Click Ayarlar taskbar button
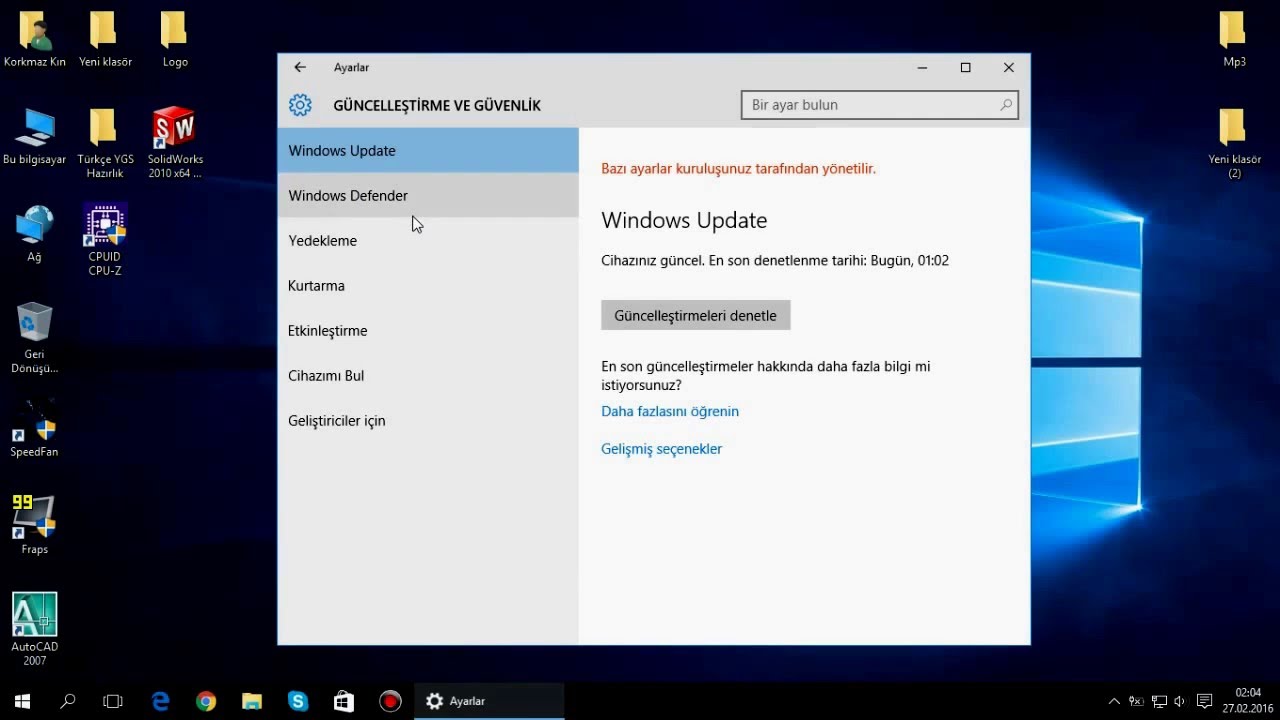The width and height of the screenshot is (1280, 720). pyautogui.click(x=489, y=702)
